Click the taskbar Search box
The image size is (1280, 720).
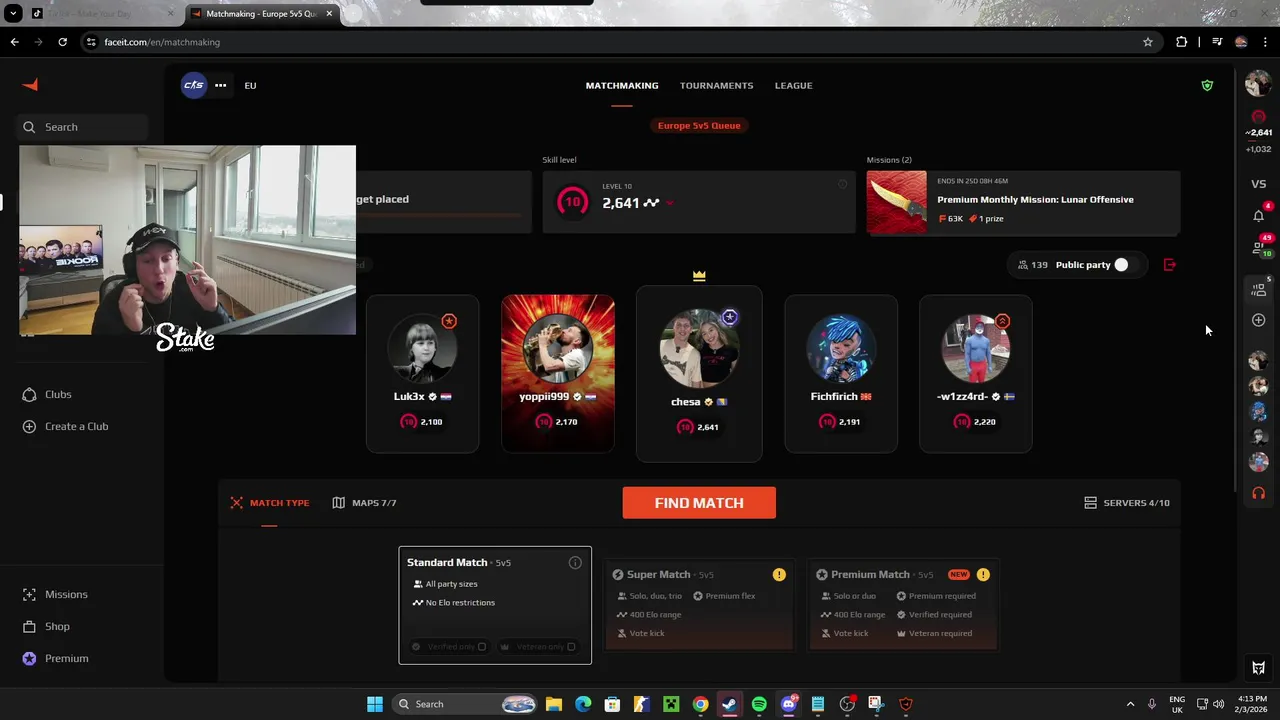[x=467, y=704]
